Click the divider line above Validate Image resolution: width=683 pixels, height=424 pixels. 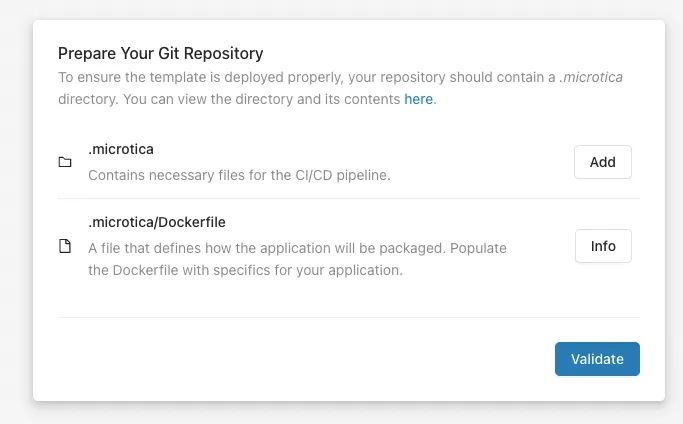point(348,317)
